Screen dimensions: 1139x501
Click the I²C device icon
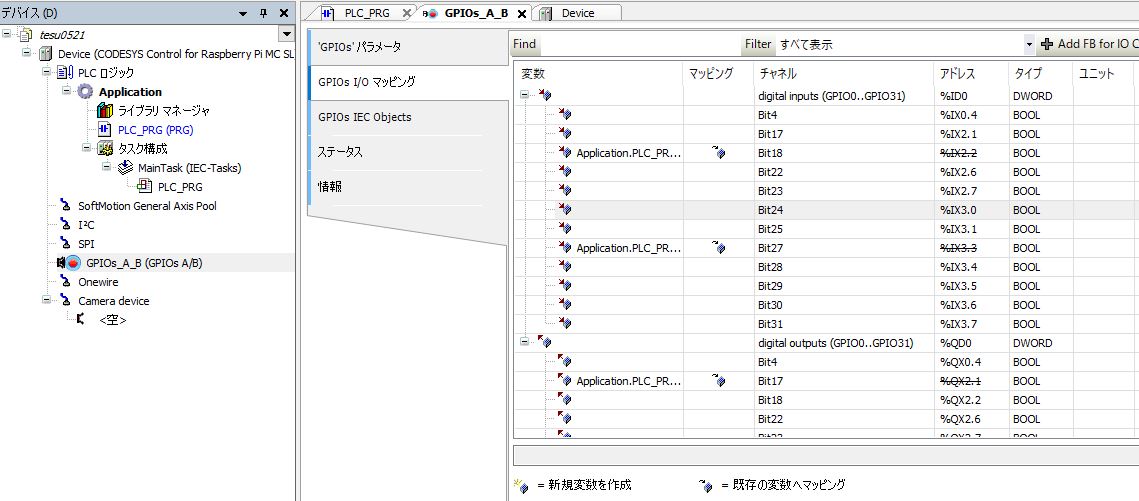tap(65, 224)
